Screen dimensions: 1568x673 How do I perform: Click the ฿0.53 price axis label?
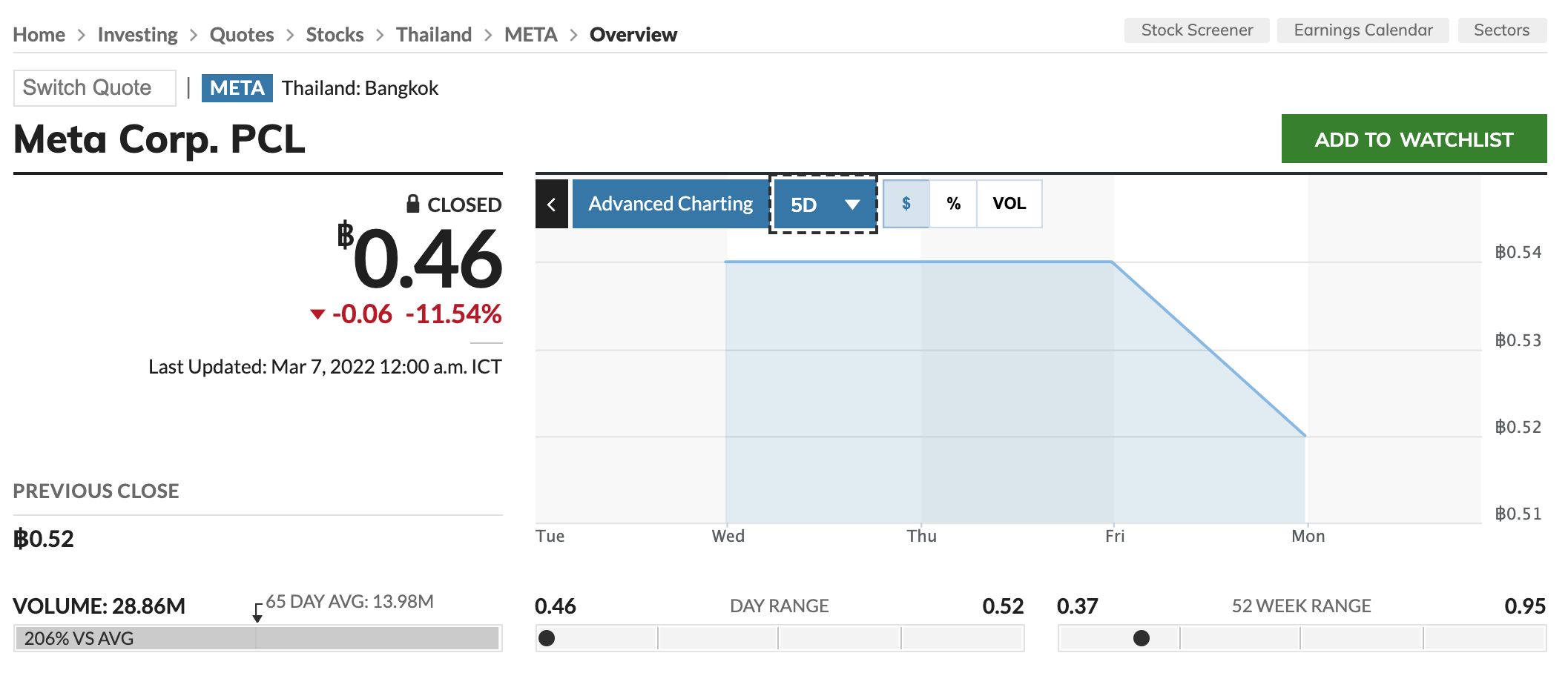coord(1518,341)
